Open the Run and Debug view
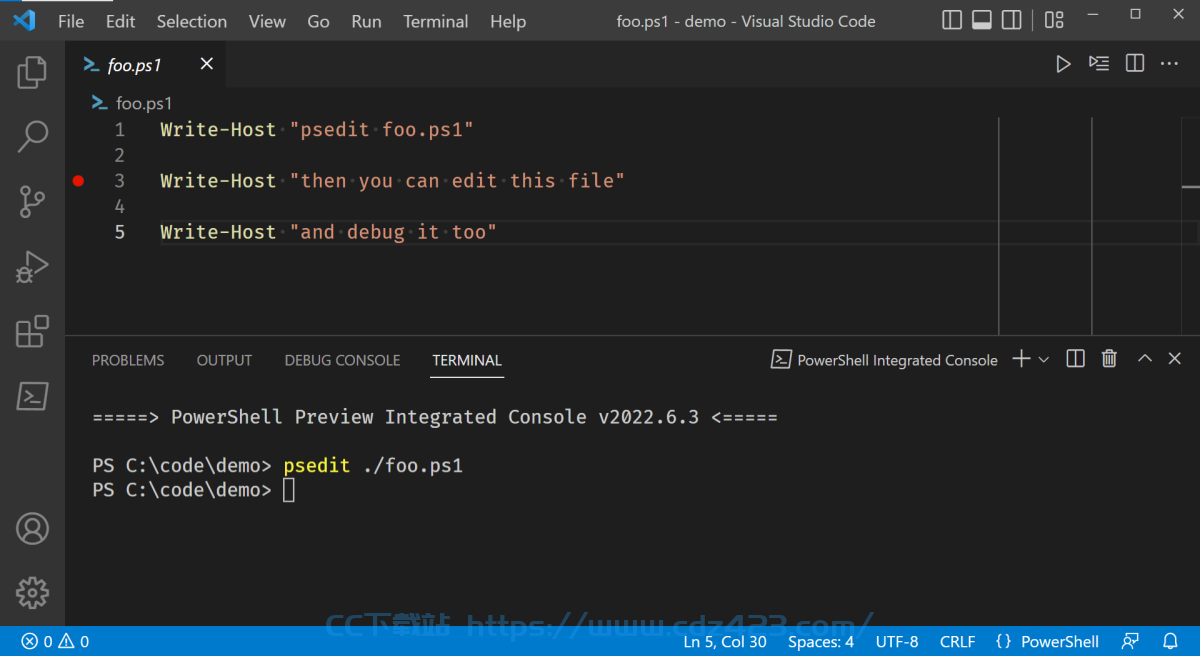This screenshot has height=656, width=1200. pyautogui.click(x=32, y=266)
